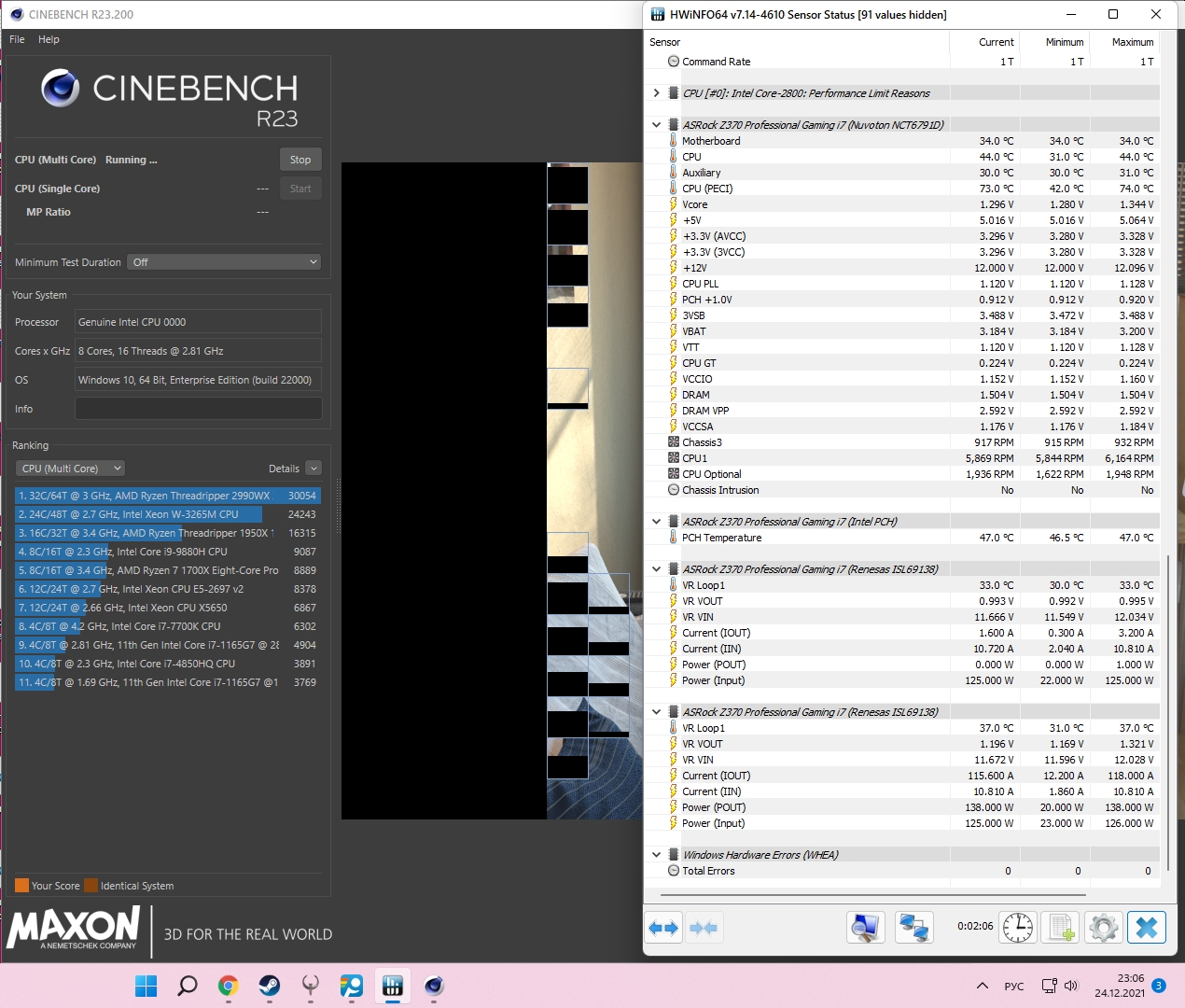
Task: Open HWiNFO sensor settings gear icon
Action: click(1104, 928)
